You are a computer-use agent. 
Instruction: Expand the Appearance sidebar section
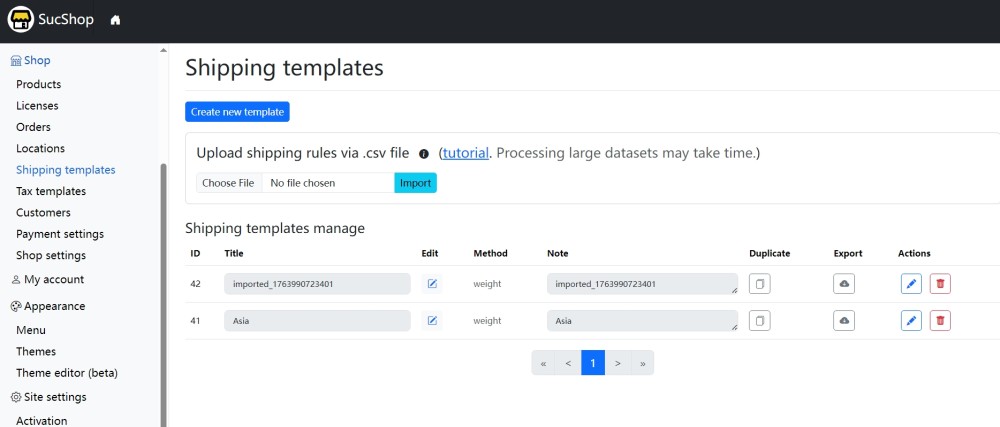pyautogui.click(x=54, y=306)
